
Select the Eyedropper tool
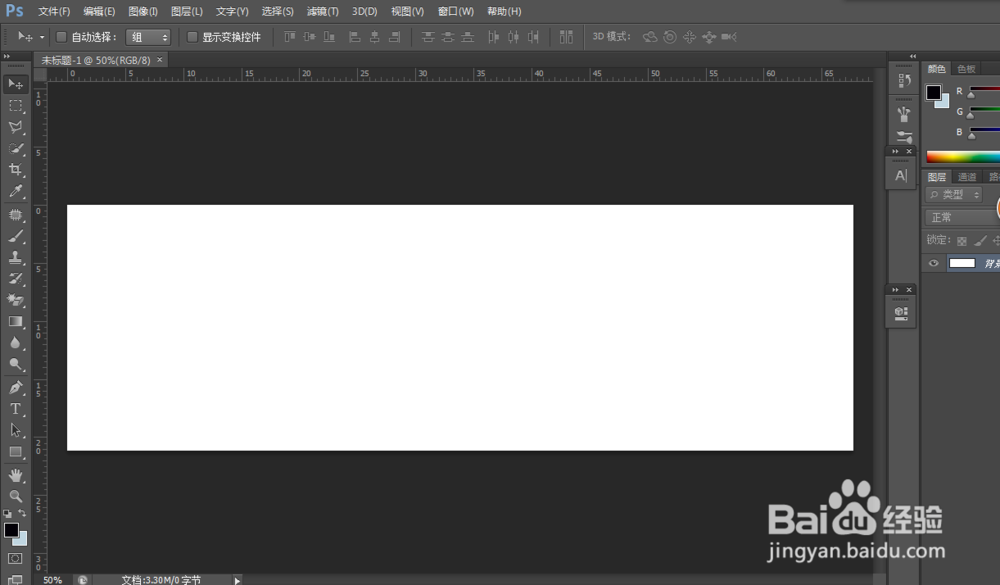(15, 191)
